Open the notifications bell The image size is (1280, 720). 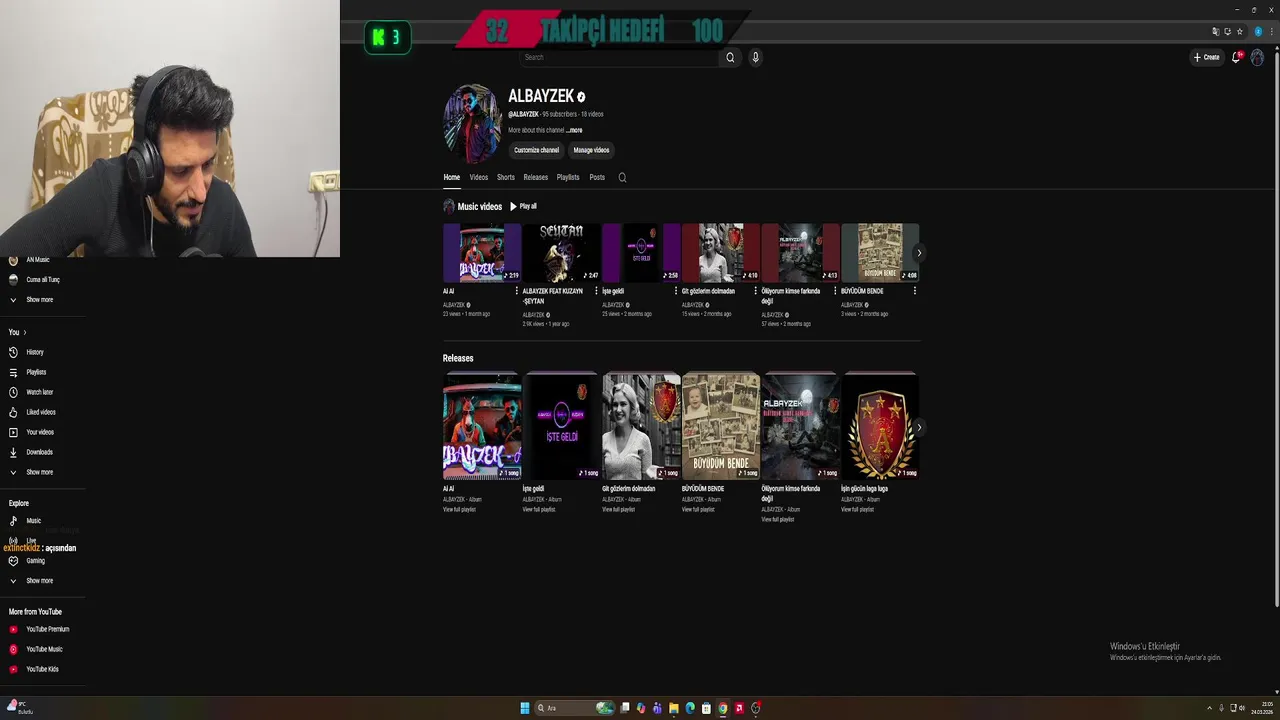pos(1236,57)
